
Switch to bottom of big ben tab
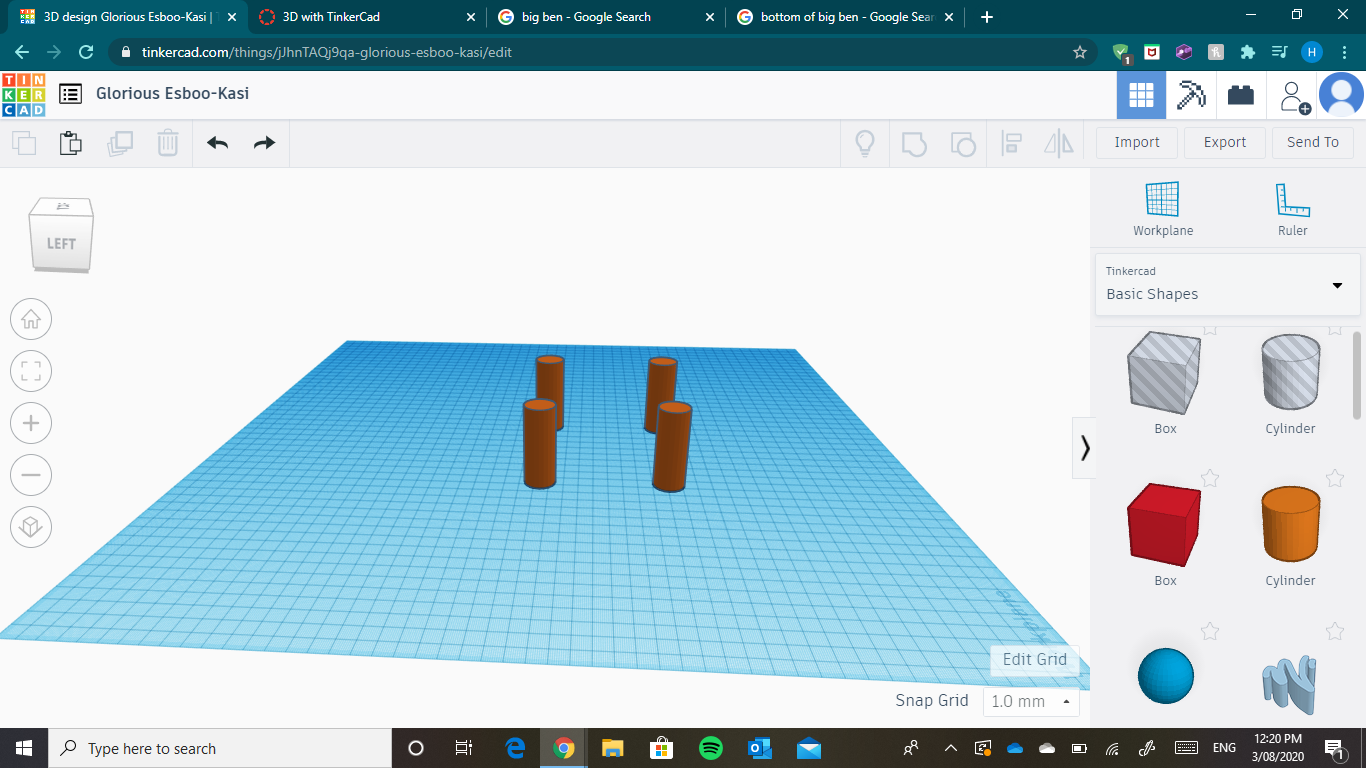846,17
